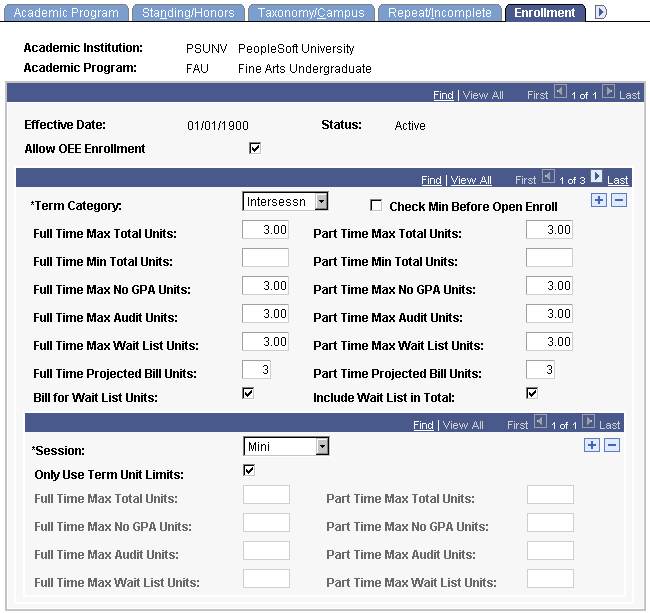Add a new Term Category row
Image resolution: width=650 pixels, height=613 pixels.
(599, 201)
